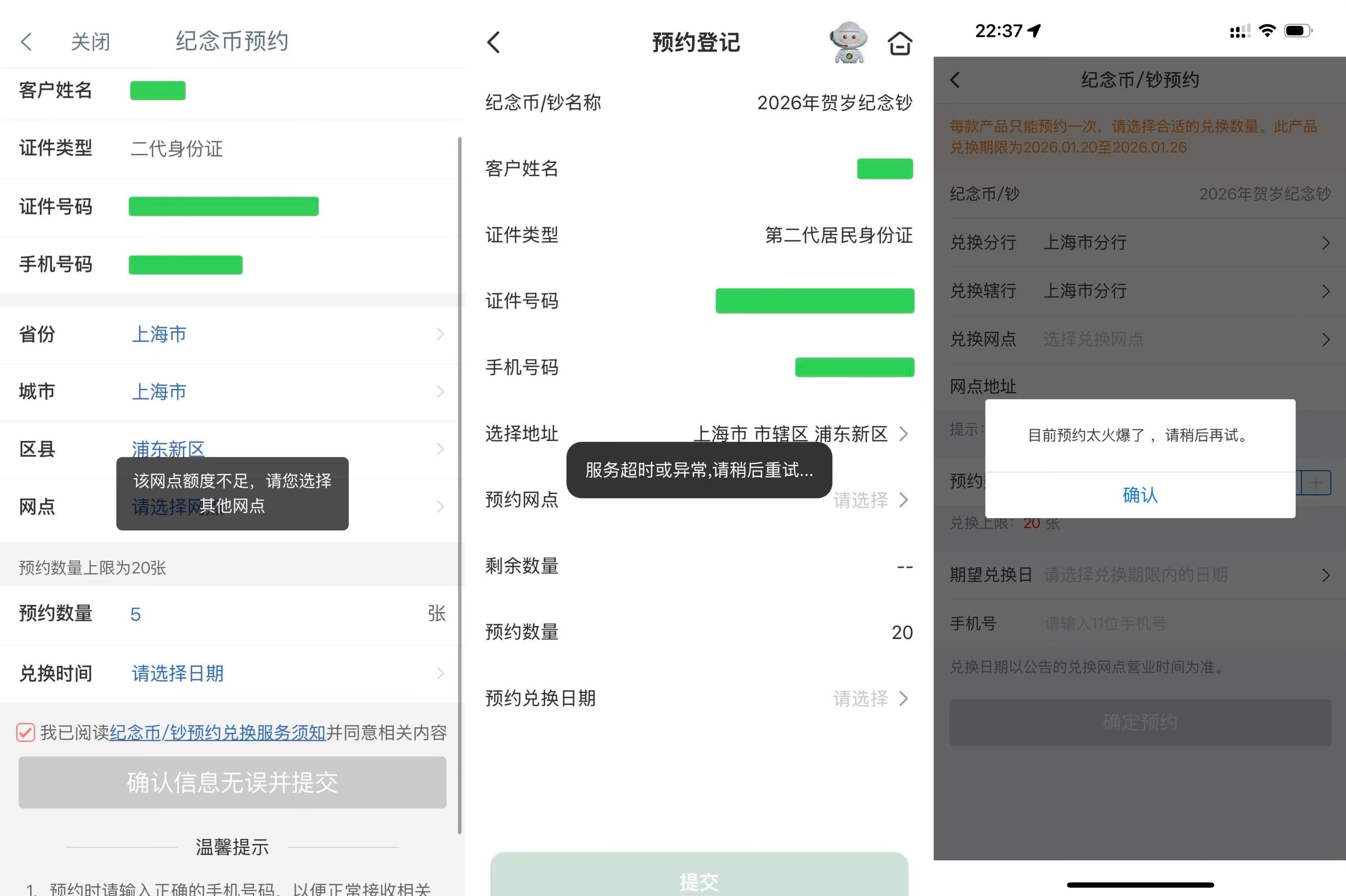
Task: Expand 选择地址 浦东新区 chevron
Action: tap(903, 434)
